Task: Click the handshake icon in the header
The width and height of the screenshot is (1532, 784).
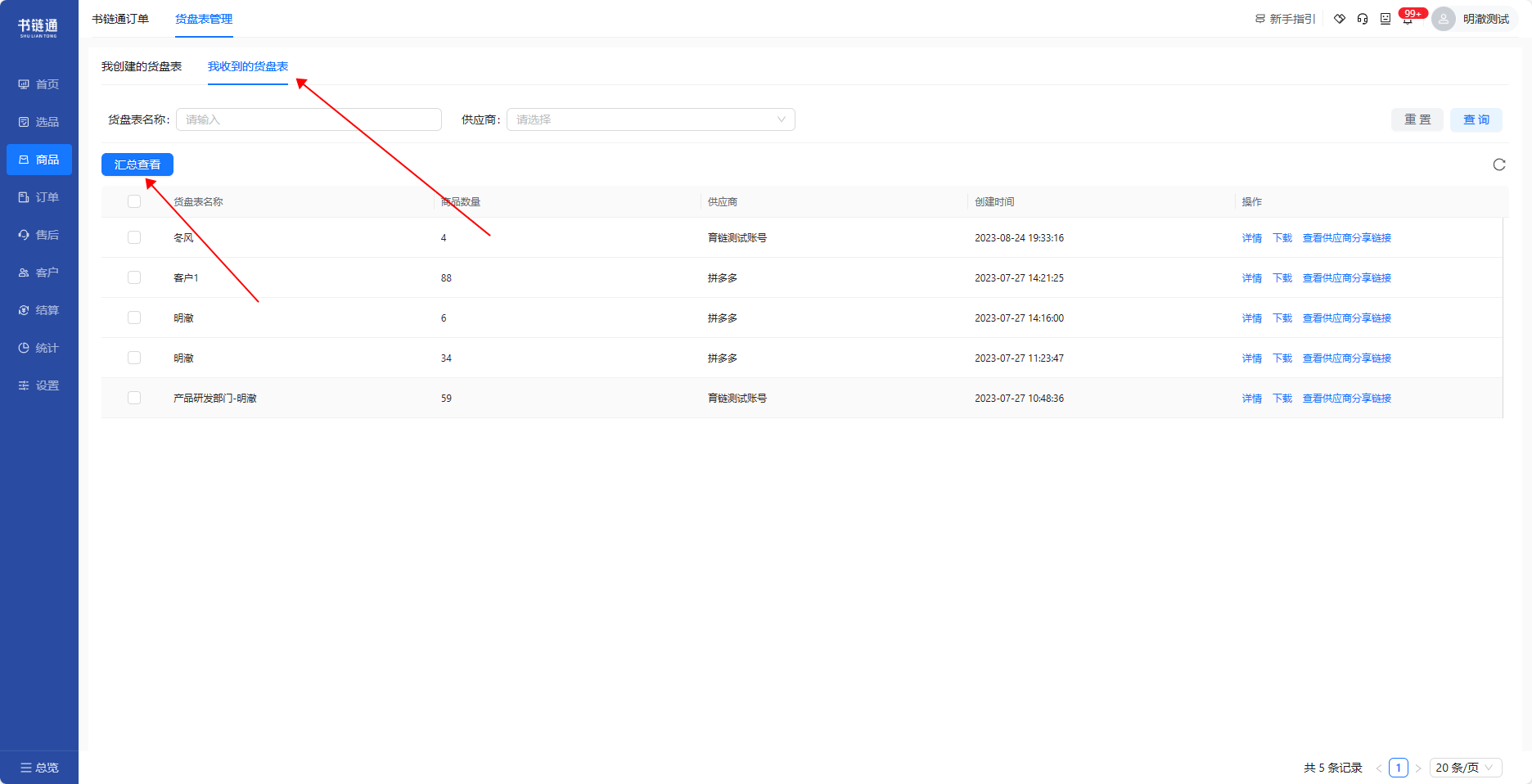Action: click(x=1340, y=19)
